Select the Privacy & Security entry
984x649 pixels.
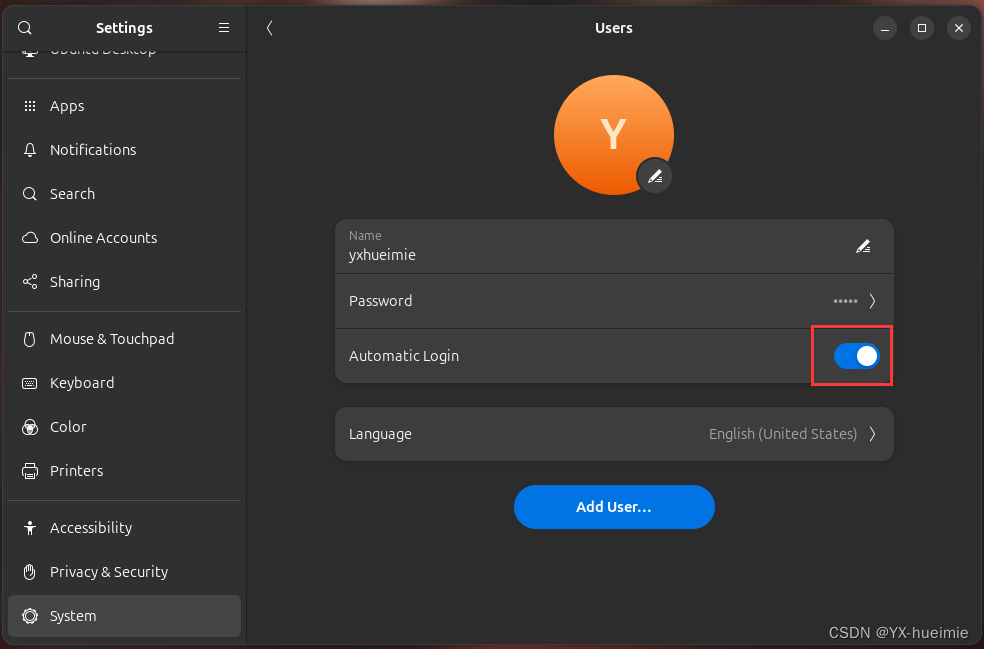coord(124,572)
